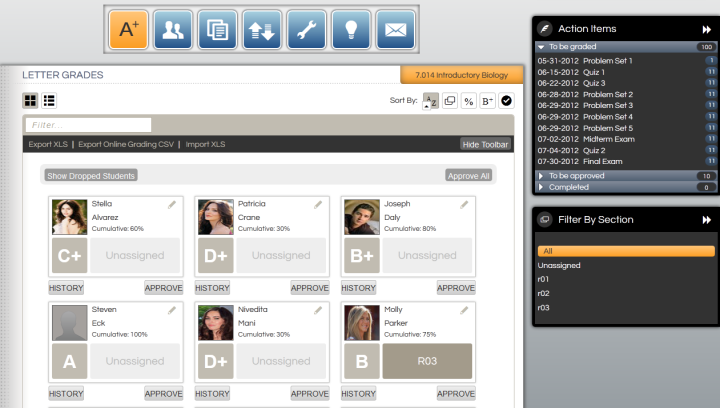This screenshot has width=720, height=408.
Task: Click Export XLS link
Action: (x=47, y=144)
